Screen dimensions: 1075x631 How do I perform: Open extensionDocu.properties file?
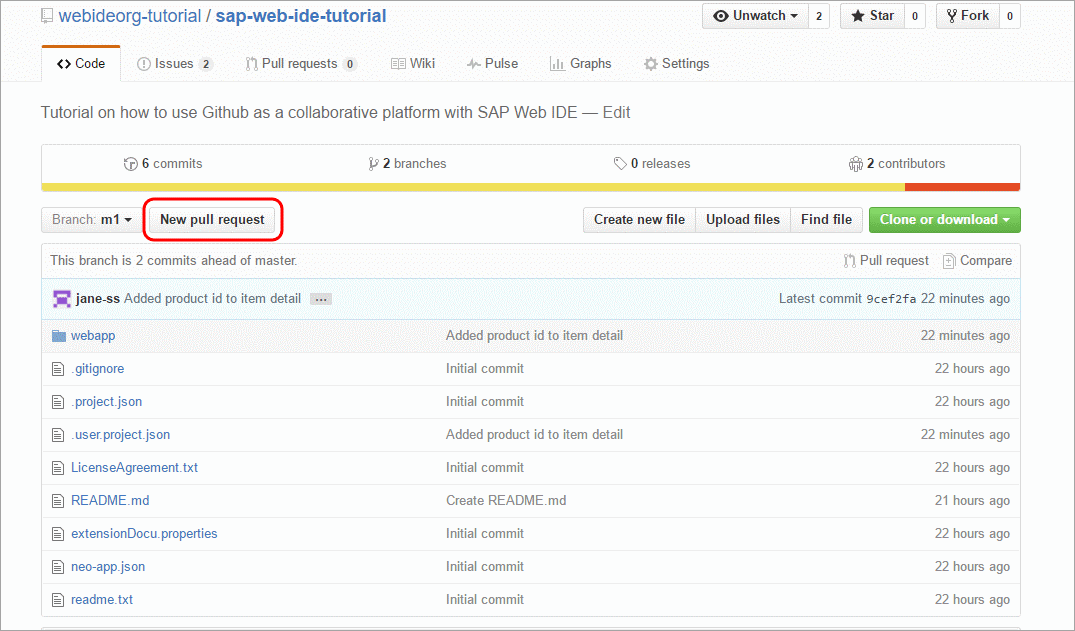pyautogui.click(x=144, y=534)
